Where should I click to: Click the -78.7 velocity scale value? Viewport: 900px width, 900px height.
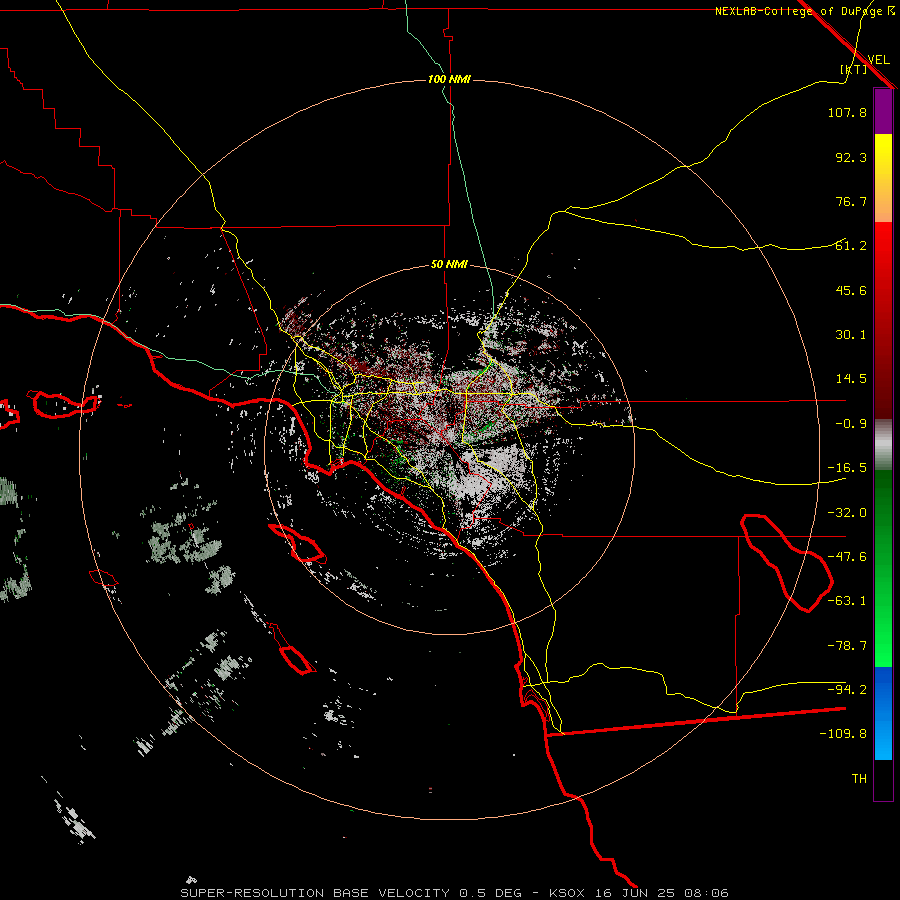point(847,646)
